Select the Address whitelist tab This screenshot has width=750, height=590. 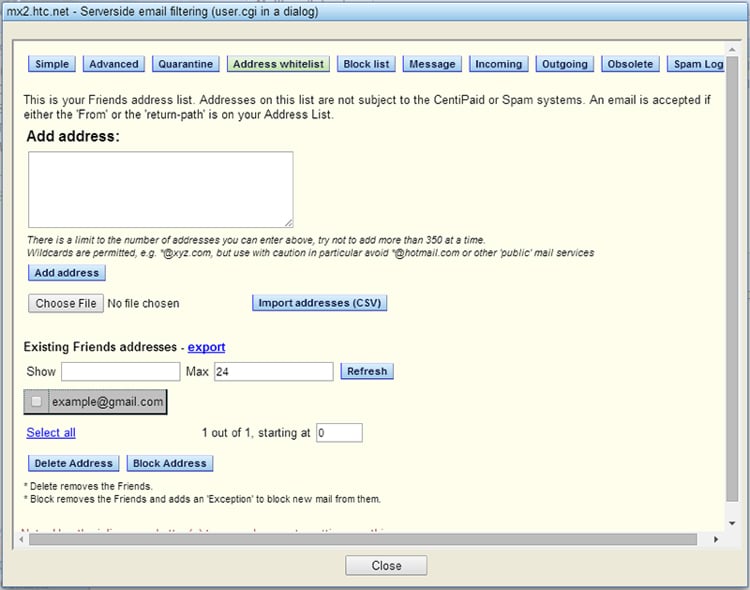(278, 64)
